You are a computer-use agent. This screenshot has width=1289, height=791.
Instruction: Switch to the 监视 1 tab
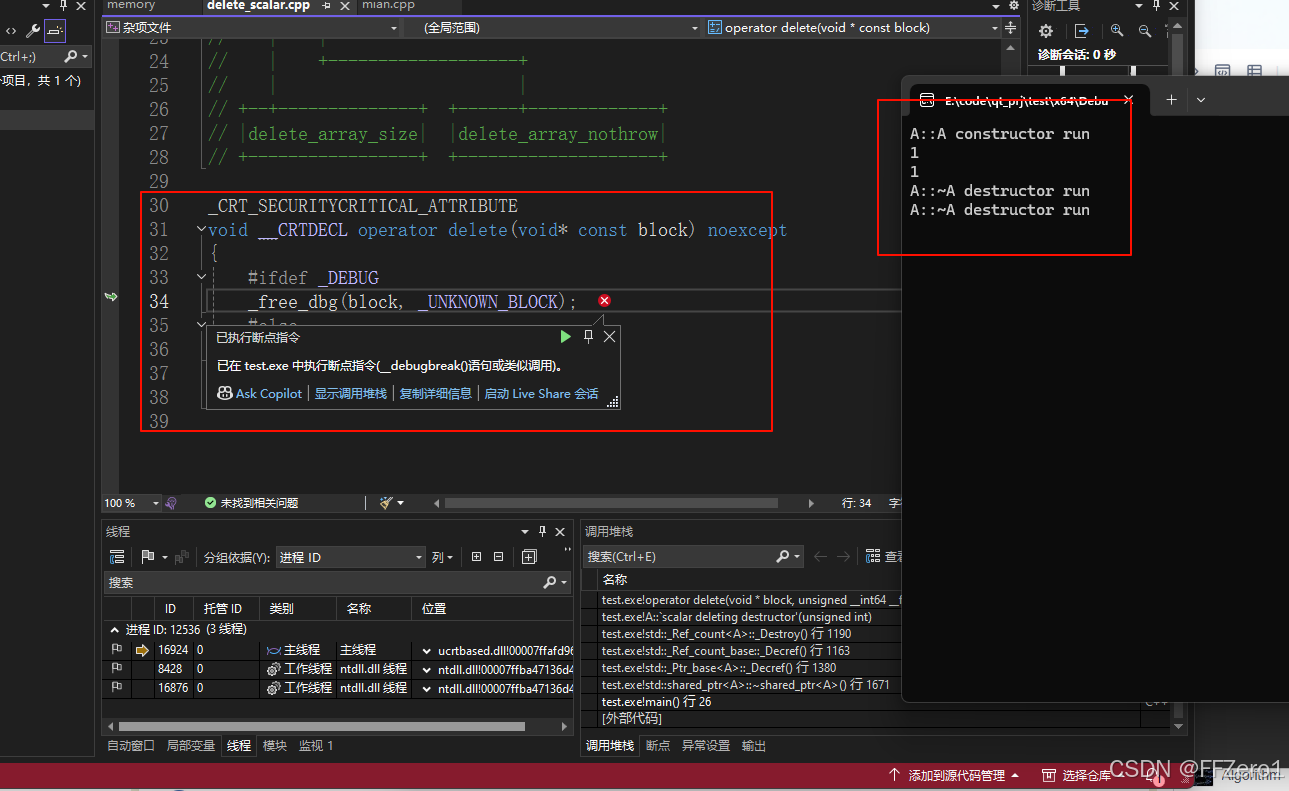tap(317, 745)
